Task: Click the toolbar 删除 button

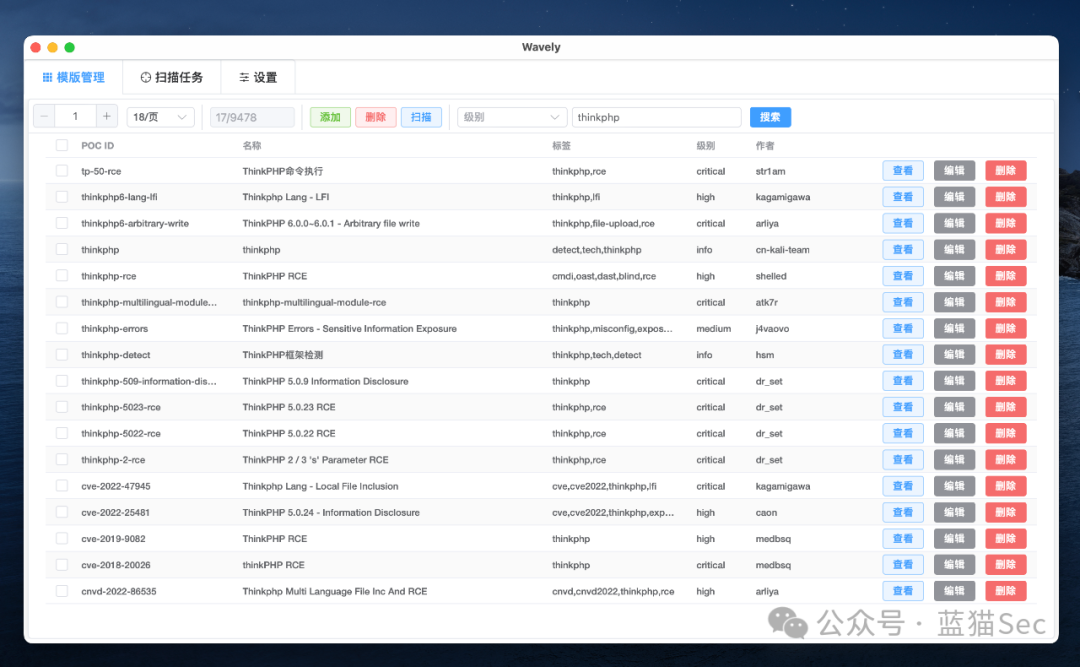Action: (375, 117)
